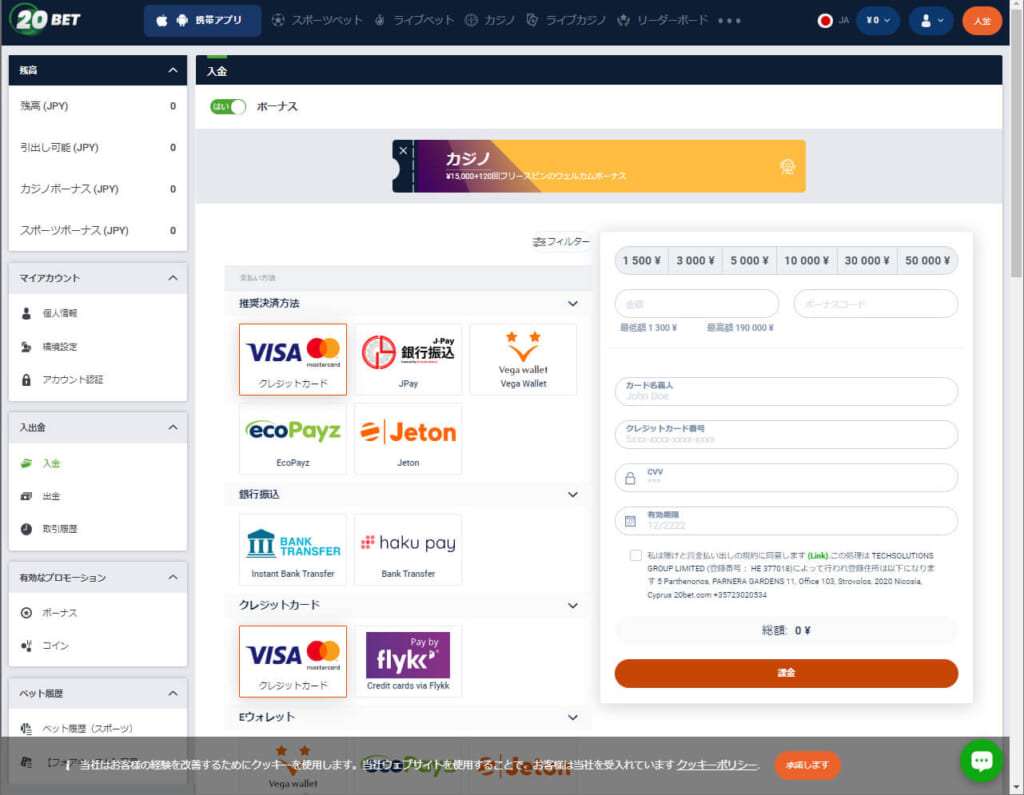Click the コイン coins icon
1024x795 pixels.
pos(26,645)
